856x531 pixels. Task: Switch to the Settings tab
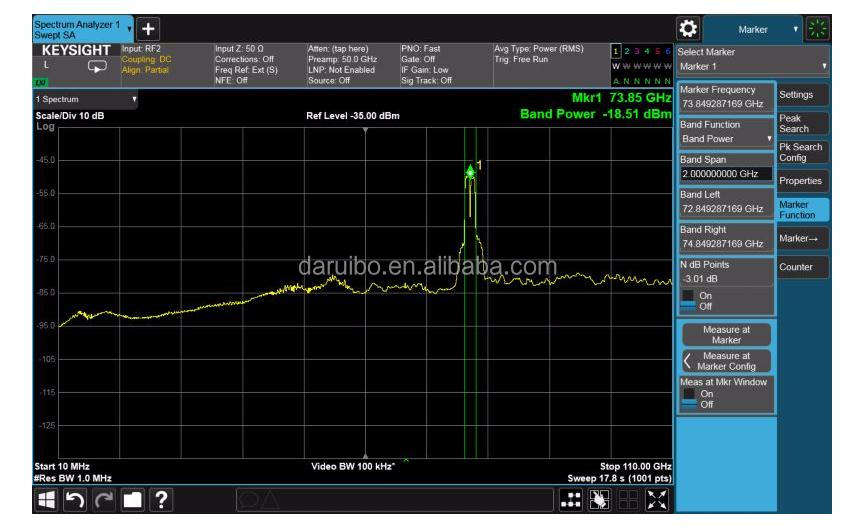(803, 95)
